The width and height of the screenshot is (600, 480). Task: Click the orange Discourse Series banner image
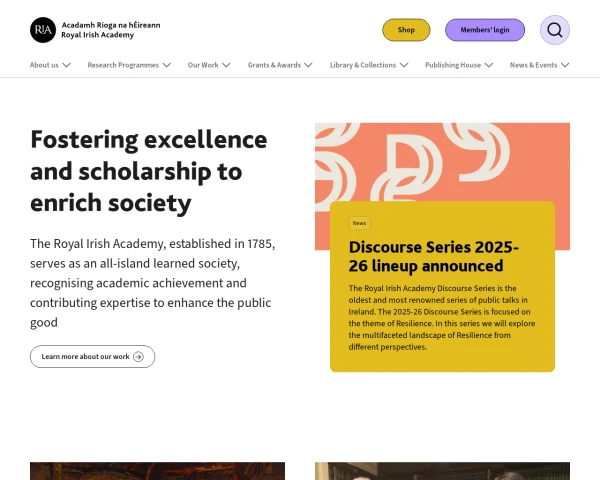(x=442, y=160)
